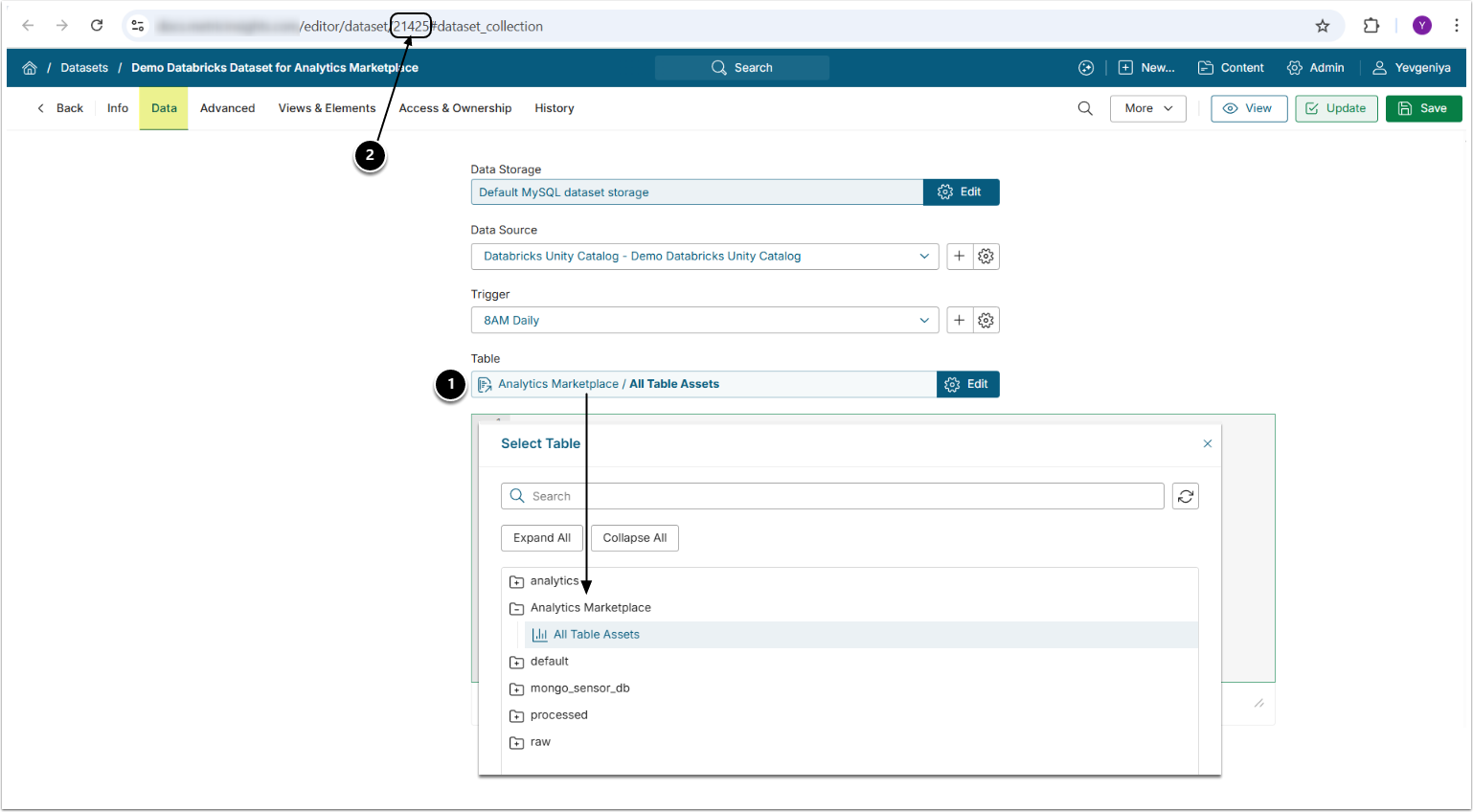1473x812 pixels.
Task: Focus the Select Table search field
Action: point(832,496)
